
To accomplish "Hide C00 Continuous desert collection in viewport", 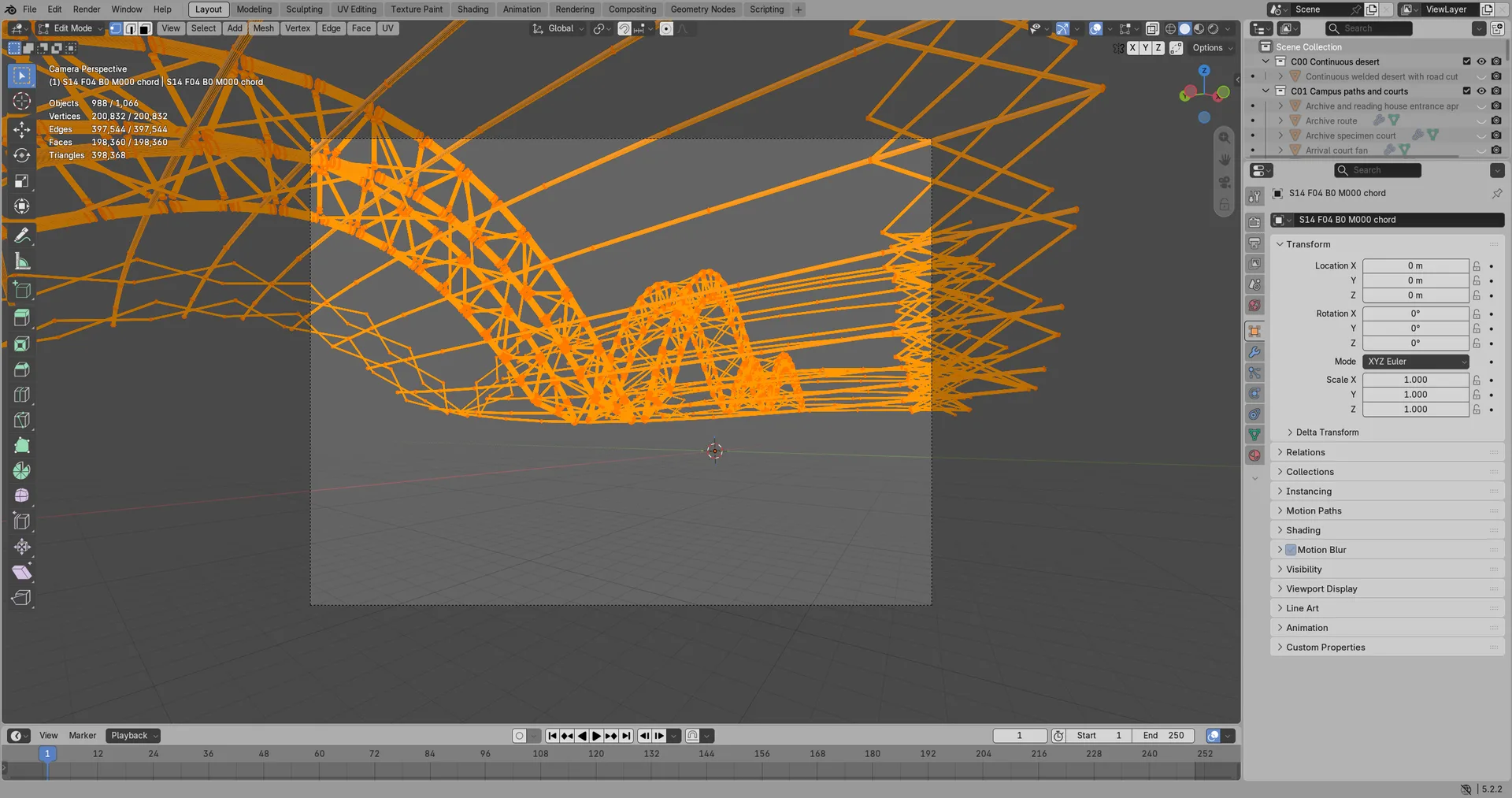I will click(x=1481, y=61).
